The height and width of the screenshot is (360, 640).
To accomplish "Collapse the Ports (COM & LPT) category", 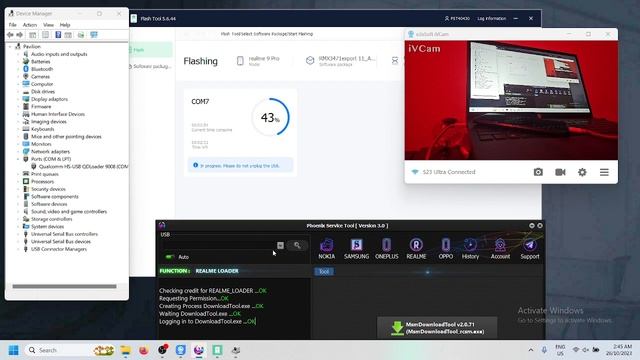I will coord(18,159).
